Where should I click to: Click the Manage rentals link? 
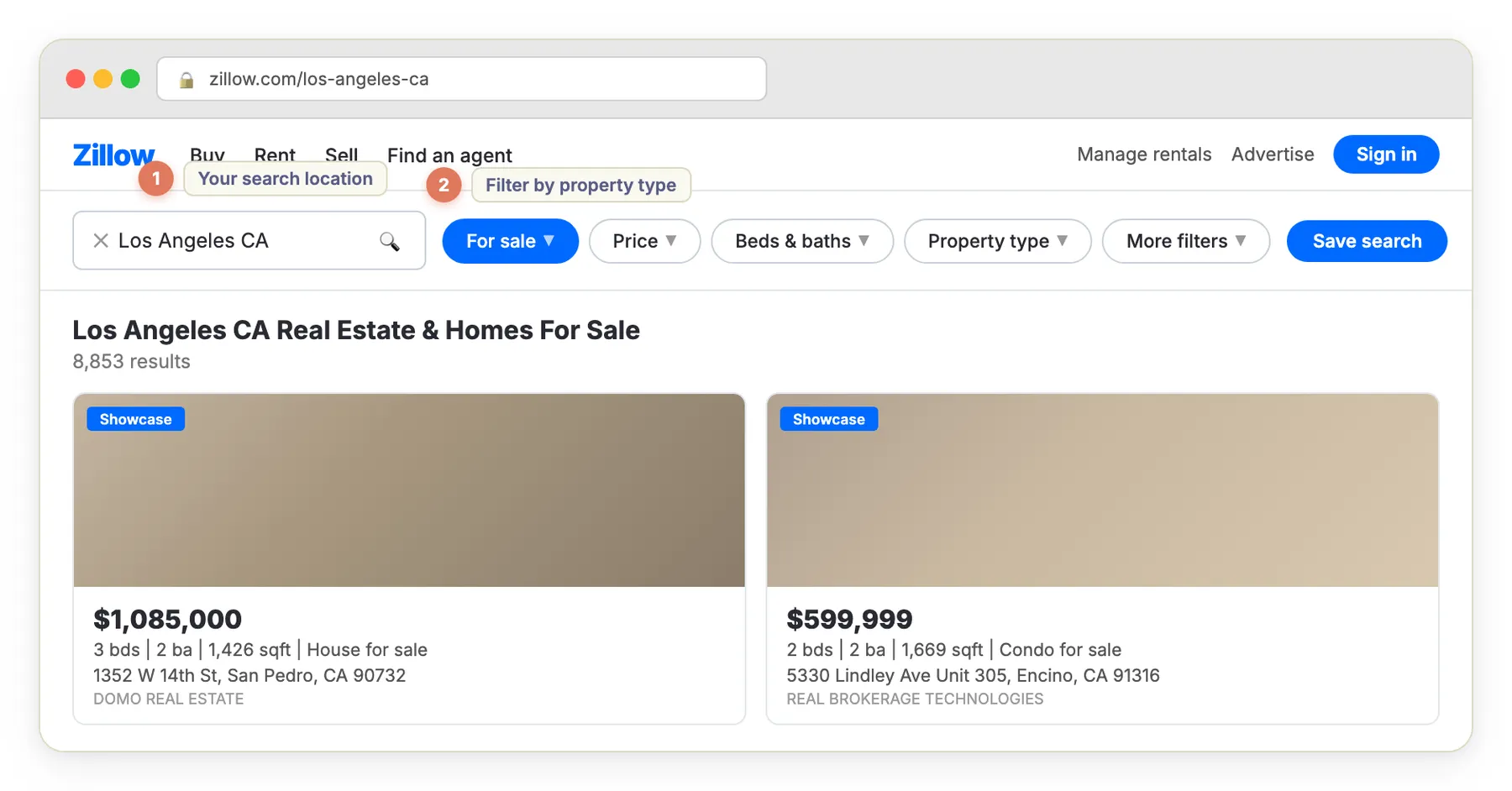[1143, 154]
